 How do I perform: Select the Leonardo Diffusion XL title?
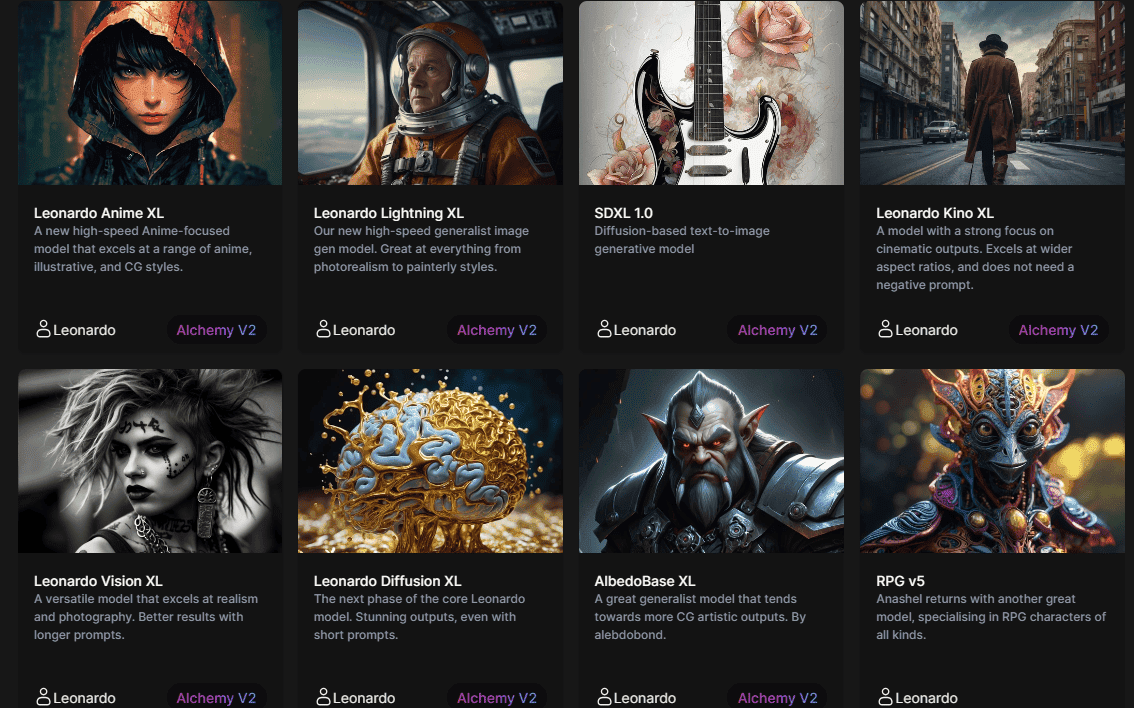(x=387, y=581)
